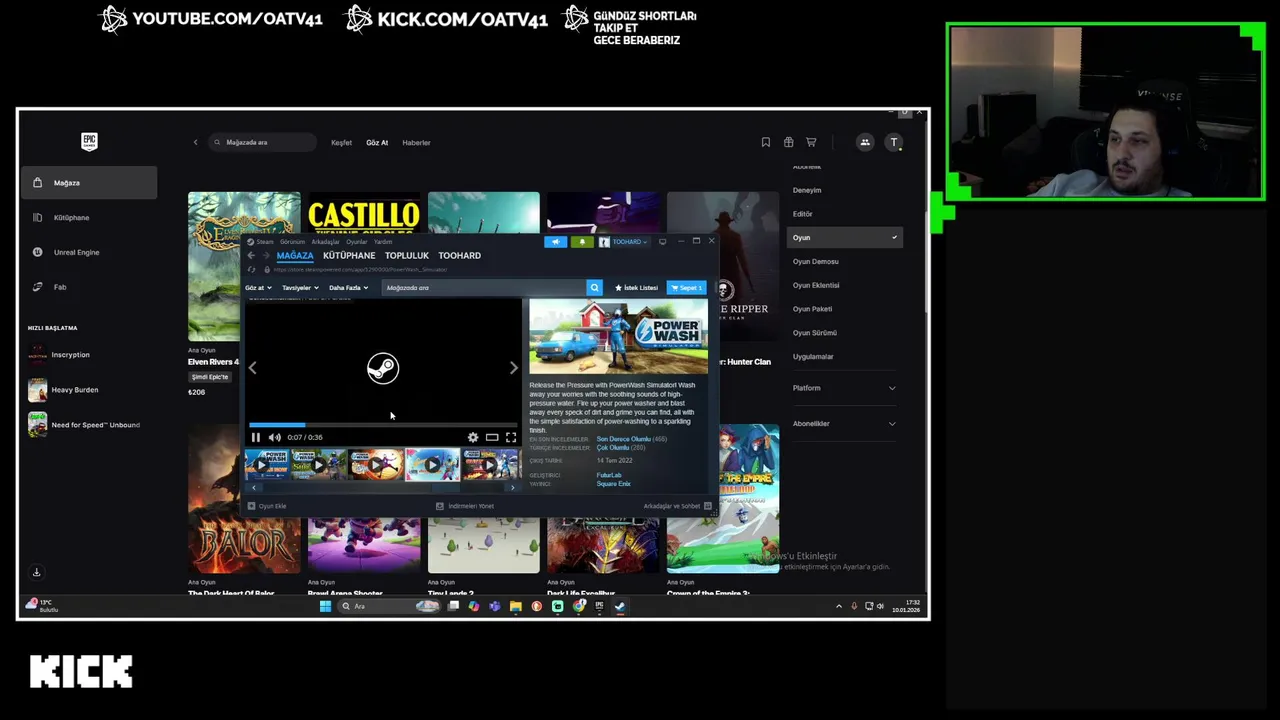The image size is (1280, 720).
Task: Open Epic gift redeem icon
Action: [x=788, y=142]
